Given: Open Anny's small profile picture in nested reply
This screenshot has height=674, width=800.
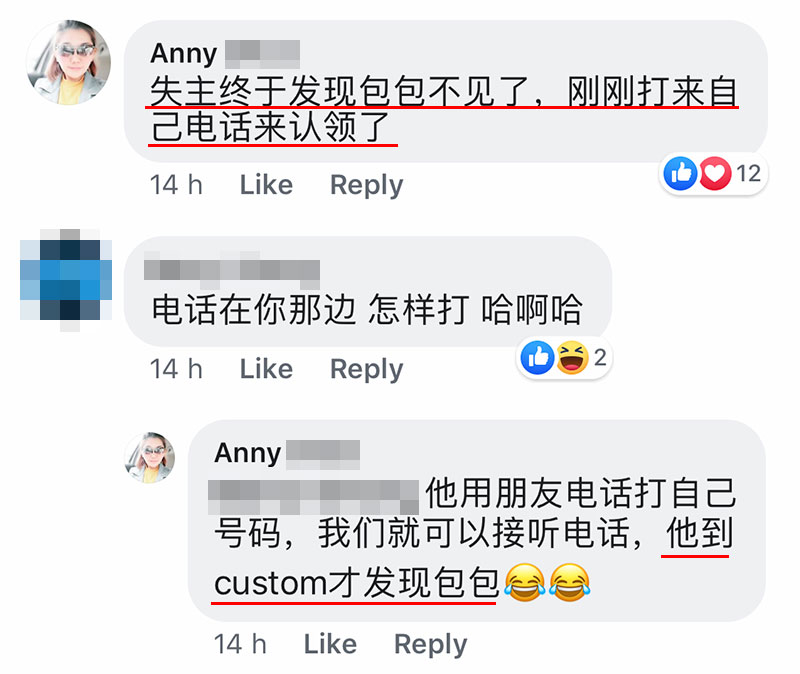Looking at the screenshot, I should (149, 458).
